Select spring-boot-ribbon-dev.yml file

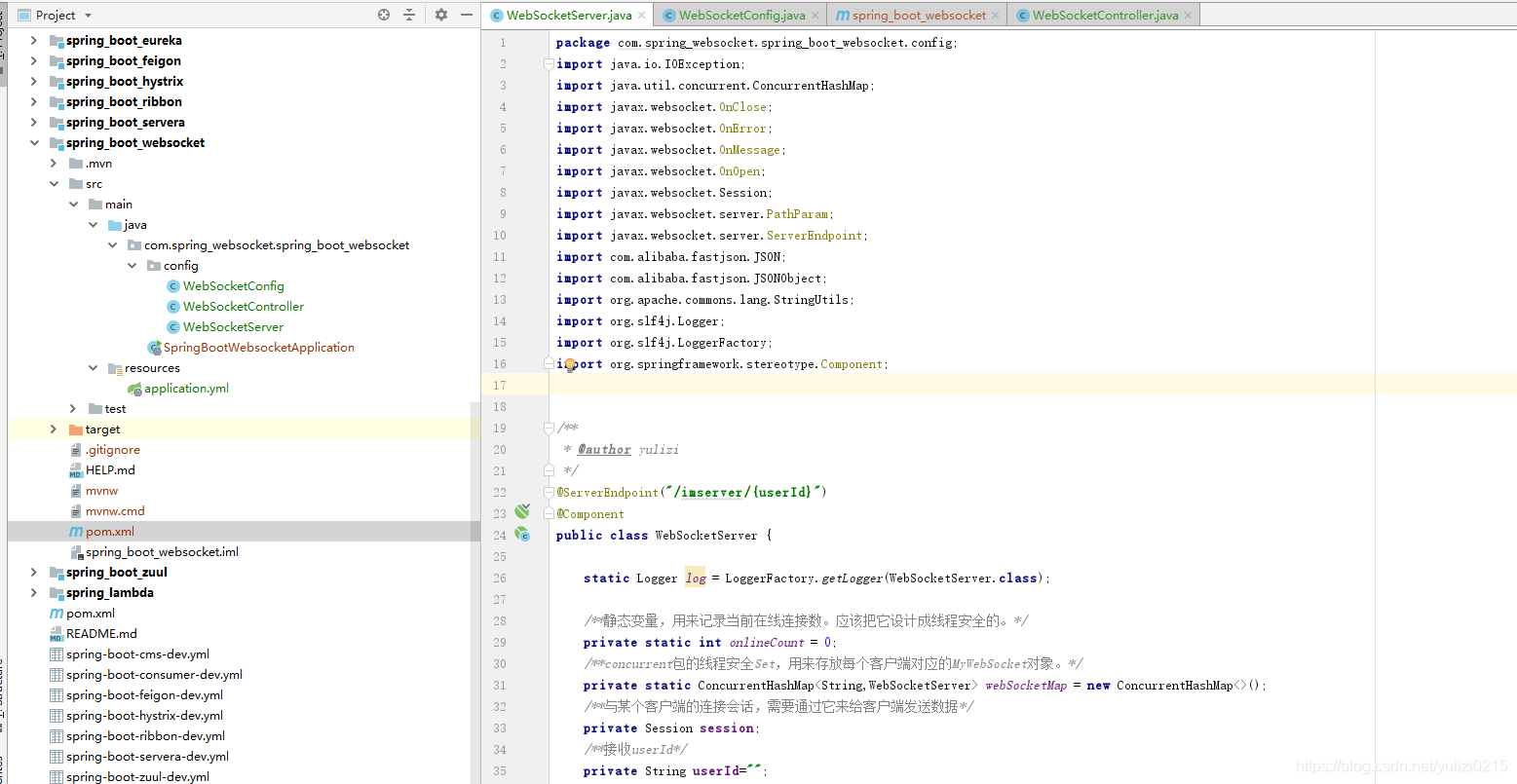click(x=145, y=735)
